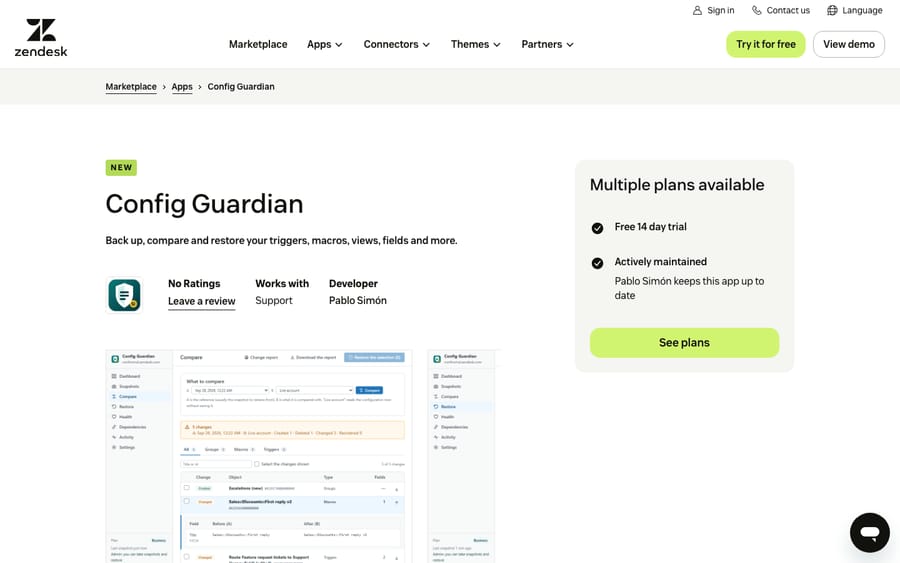
Task: Open the second partially visible screenshot thumbnail
Action: click(x=464, y=456)
